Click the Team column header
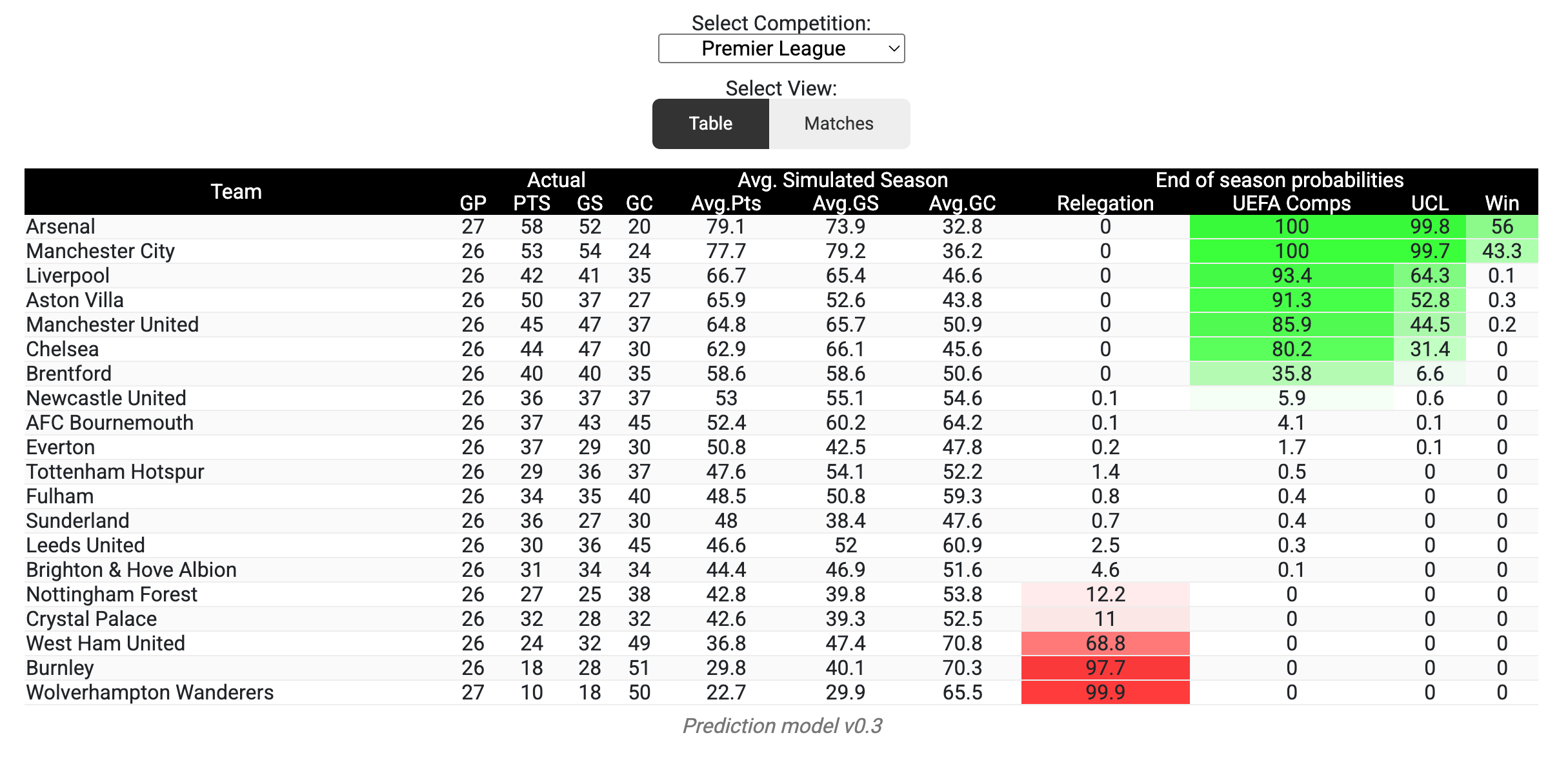 click(236, 192)
